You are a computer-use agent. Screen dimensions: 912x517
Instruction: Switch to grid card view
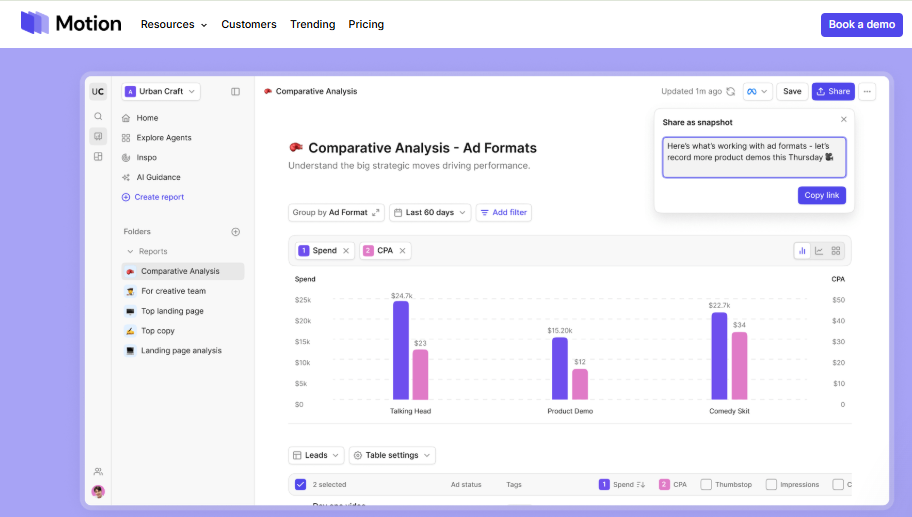(836, 251)
